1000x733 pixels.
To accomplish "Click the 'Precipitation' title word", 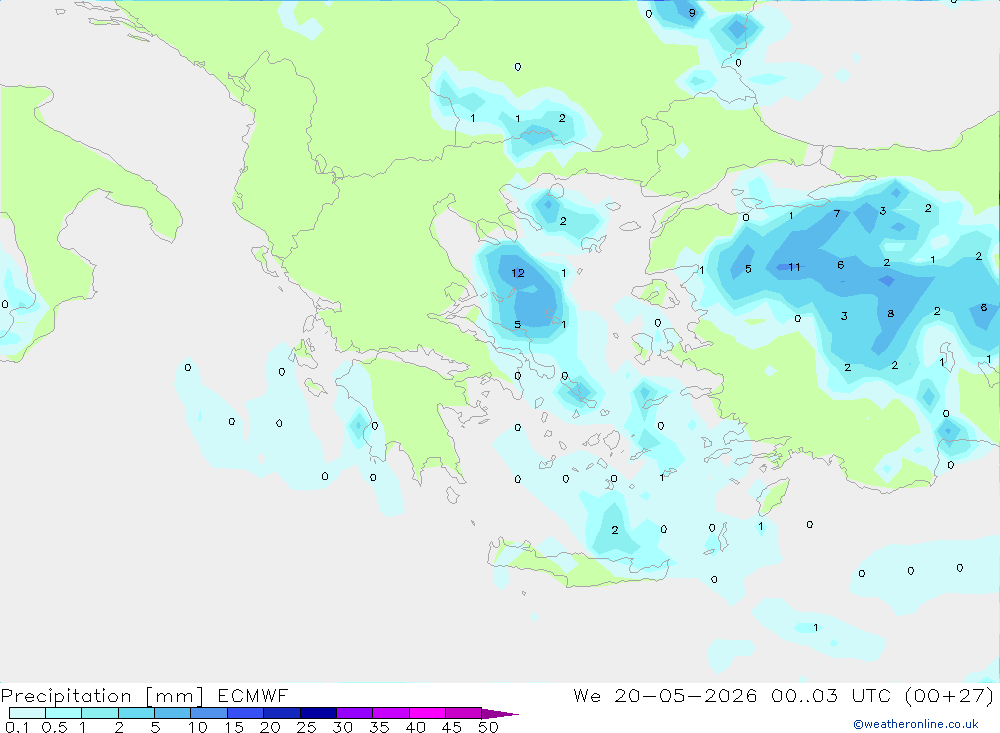I will click(66, 695).
